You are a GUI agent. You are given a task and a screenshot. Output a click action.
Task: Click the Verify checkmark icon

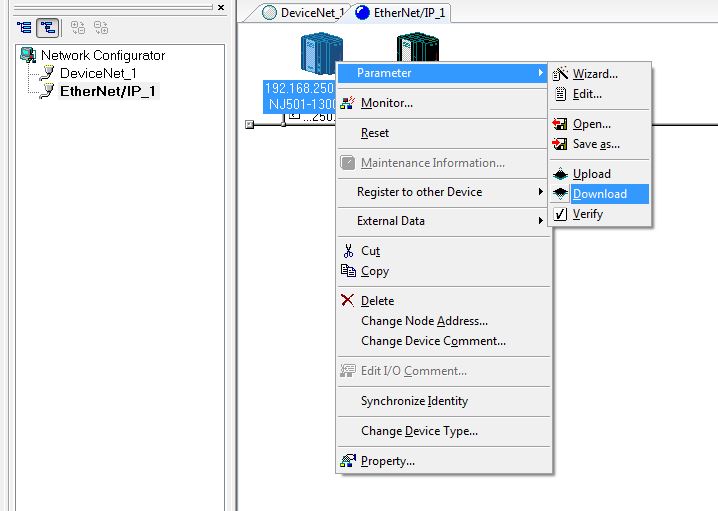[x=560, y=214]
